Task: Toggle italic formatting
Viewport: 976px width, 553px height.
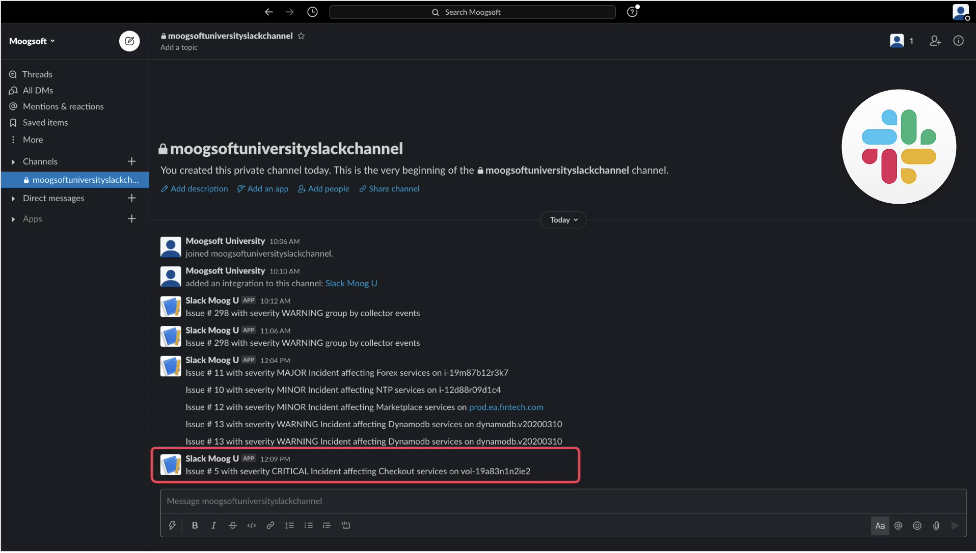Action: 214,526
